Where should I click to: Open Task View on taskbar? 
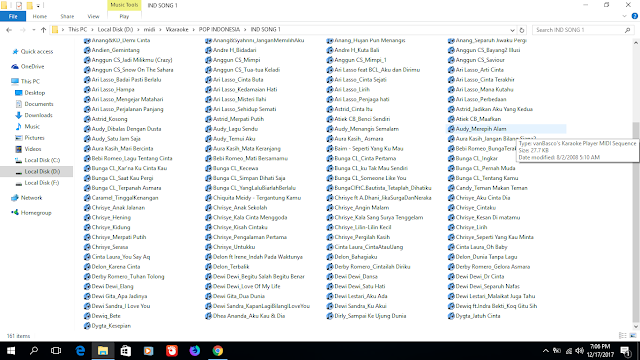[x=56, y=351]
